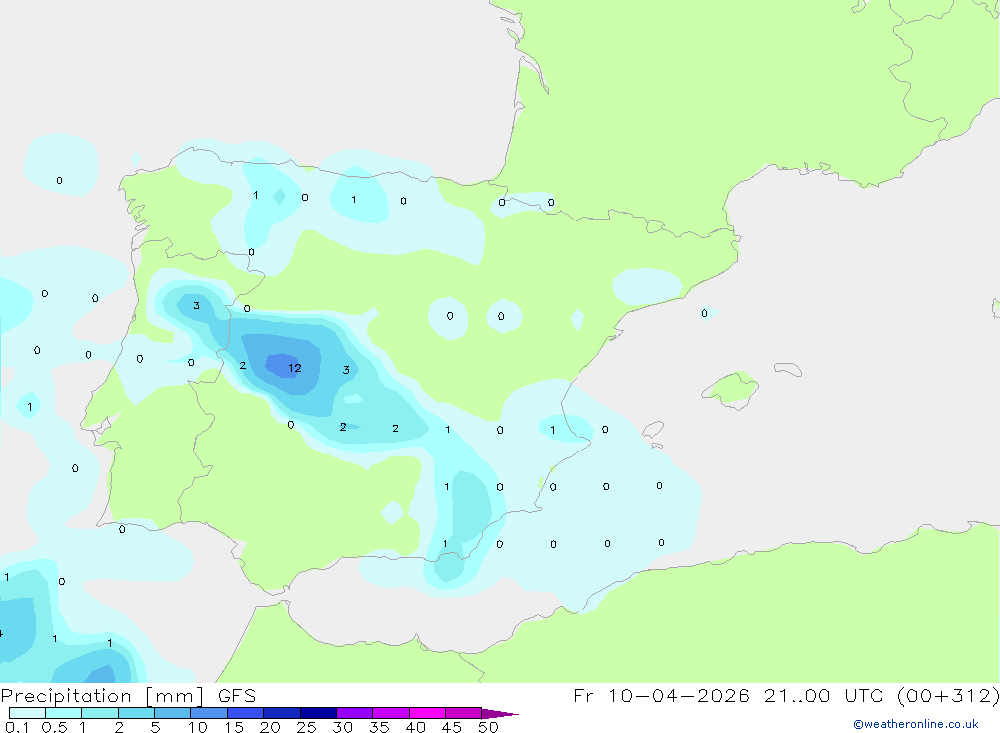
Task: Click the 0.1–0.5 mm lightest cyan legend swatch
Action: click(x=27, y=713)
